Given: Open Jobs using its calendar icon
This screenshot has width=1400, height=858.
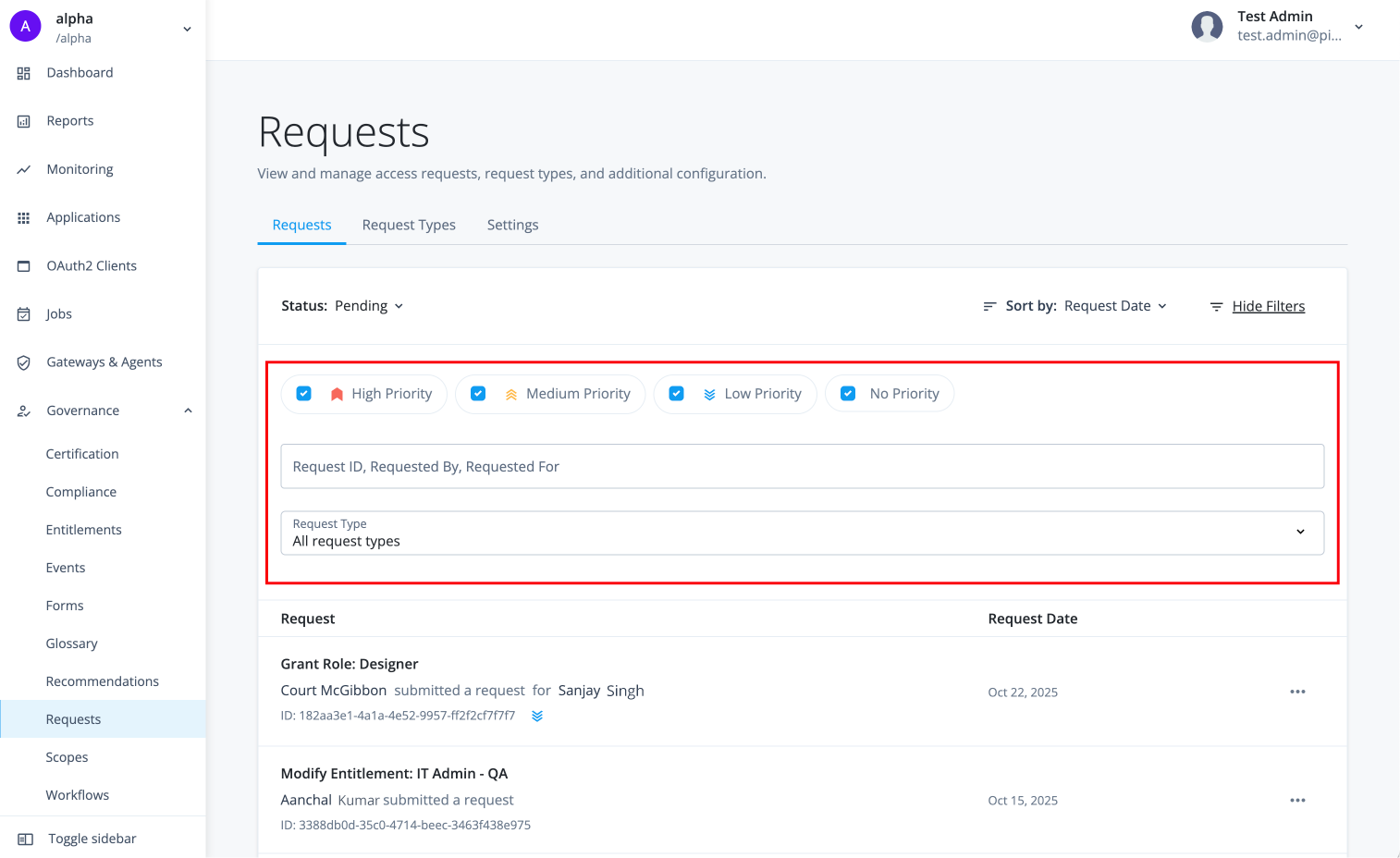Looking at the screenshot, I should point(24,313).
